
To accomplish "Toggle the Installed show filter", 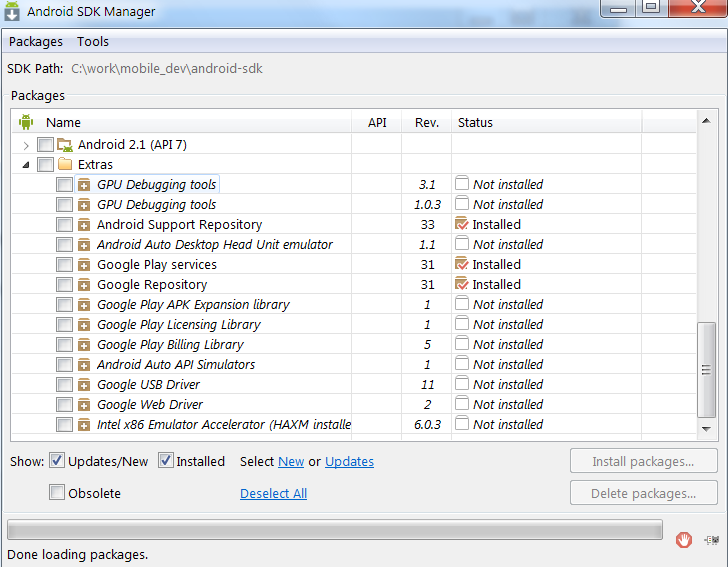I will click(166, 461).
